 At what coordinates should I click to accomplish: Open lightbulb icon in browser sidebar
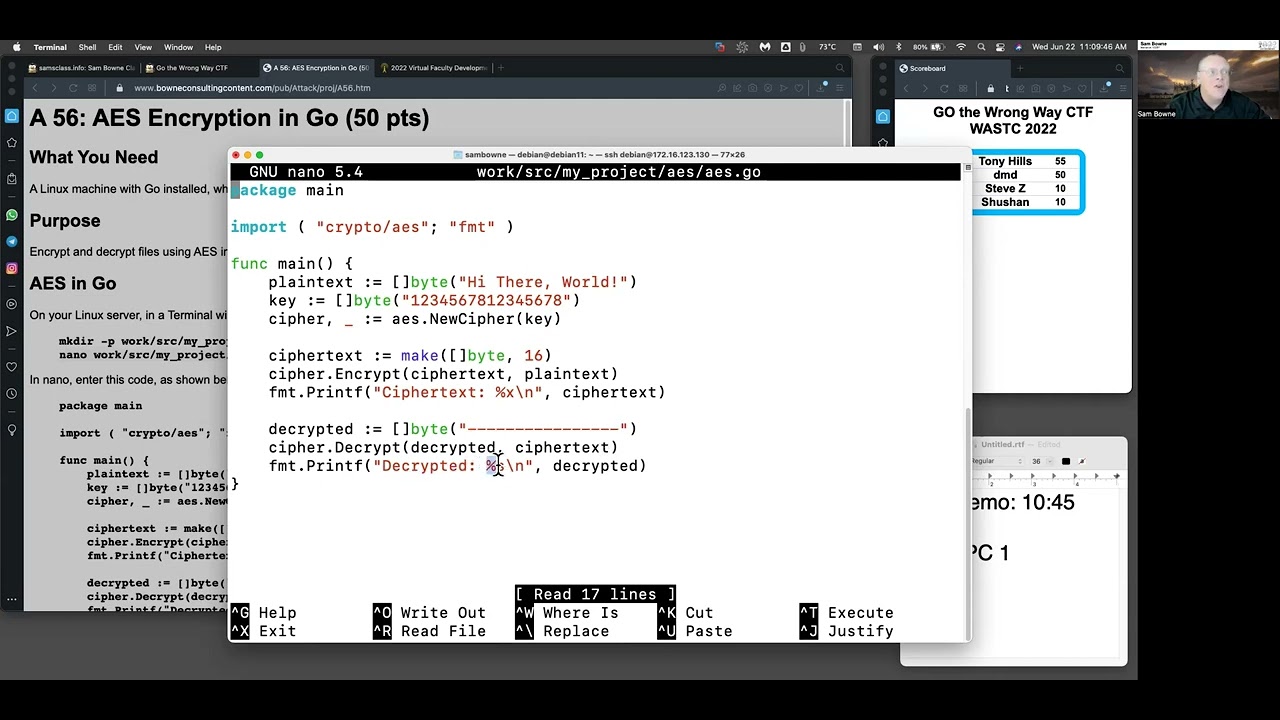pos(12,430)
